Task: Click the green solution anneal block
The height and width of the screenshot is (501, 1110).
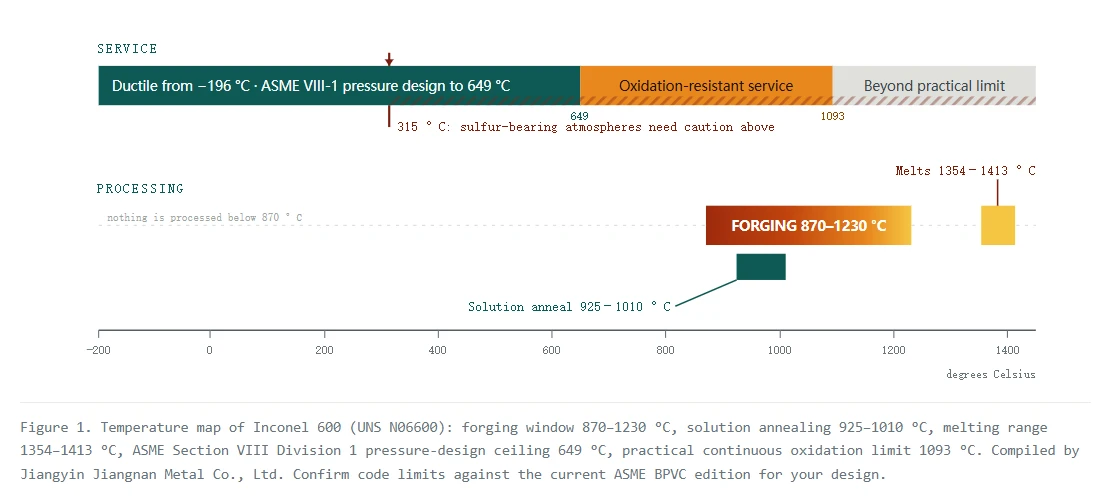Action: click(761, 267)
